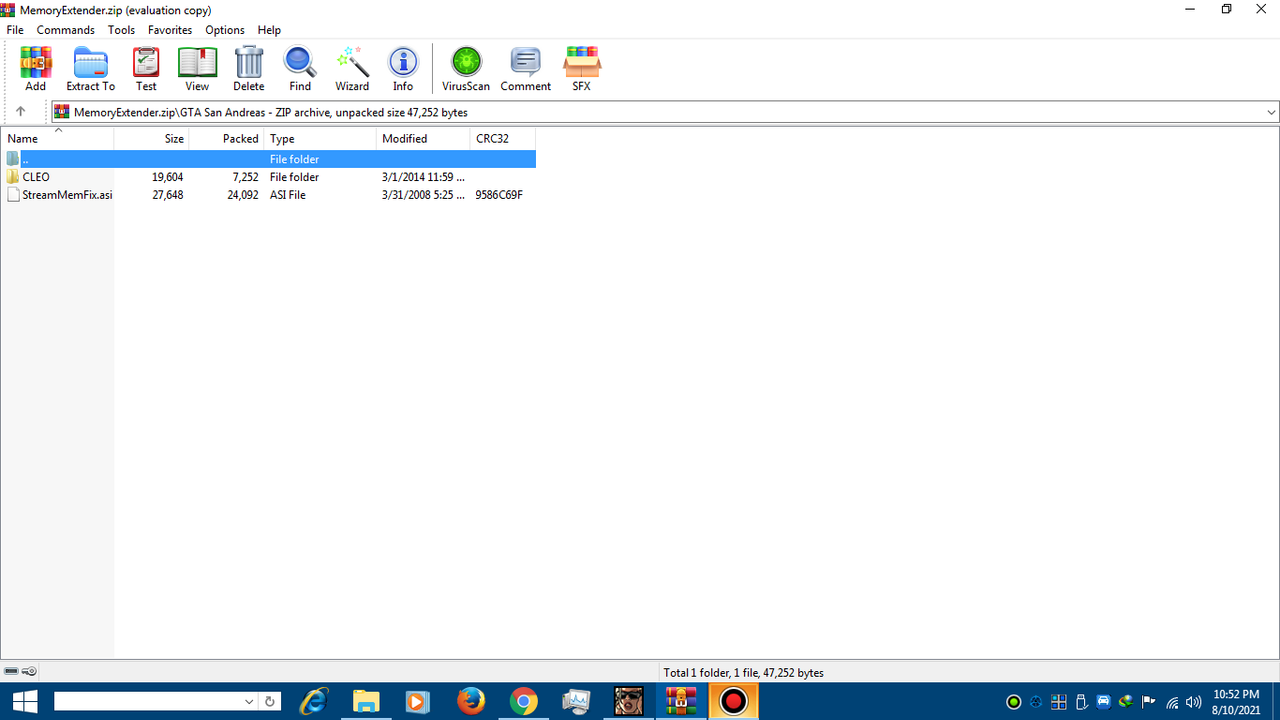Click the red record taskbar icon

[x=733, y=701]
